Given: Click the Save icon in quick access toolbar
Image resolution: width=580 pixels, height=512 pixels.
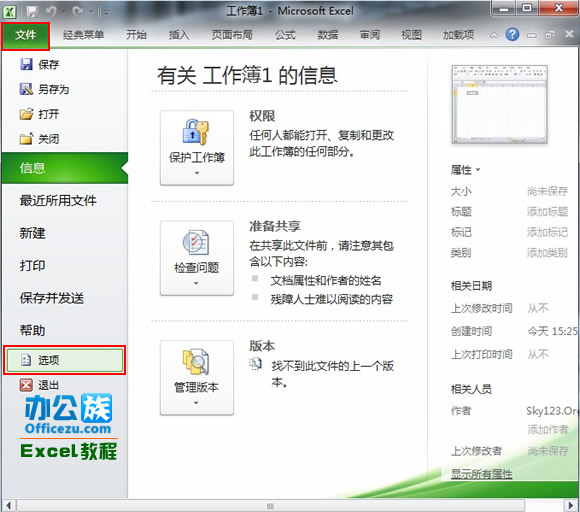Looking at the screenshot, I should (x=32, y=12).
